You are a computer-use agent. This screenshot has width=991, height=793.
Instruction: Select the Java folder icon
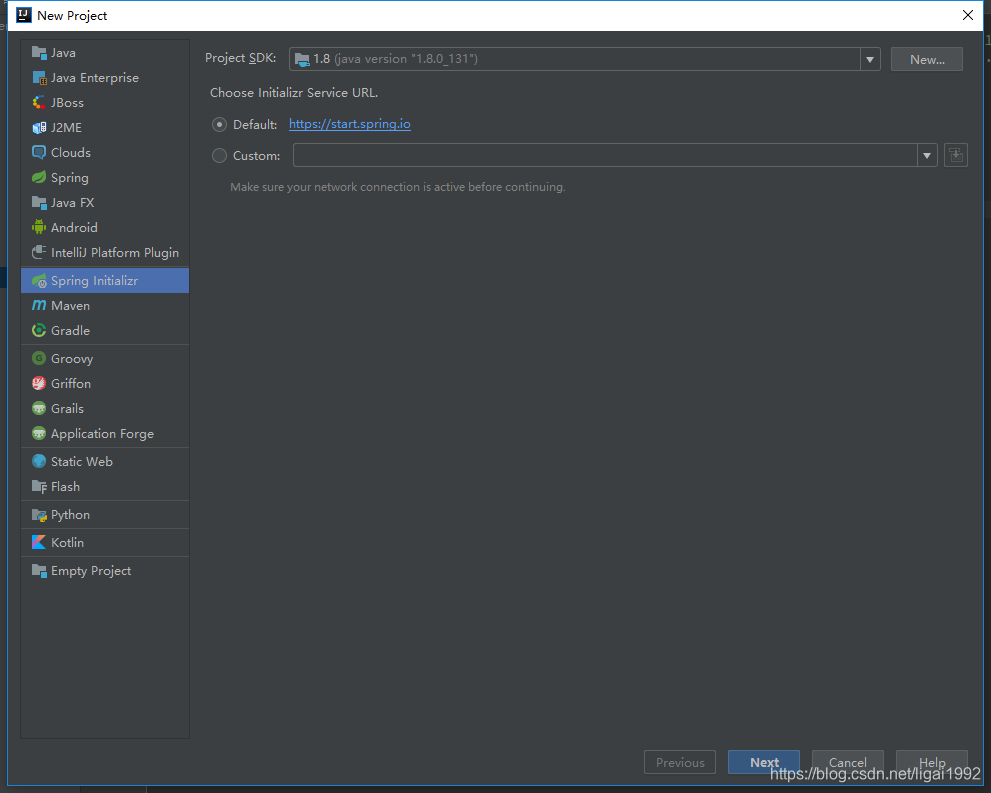pyautogui.click(x=39, y=53)
